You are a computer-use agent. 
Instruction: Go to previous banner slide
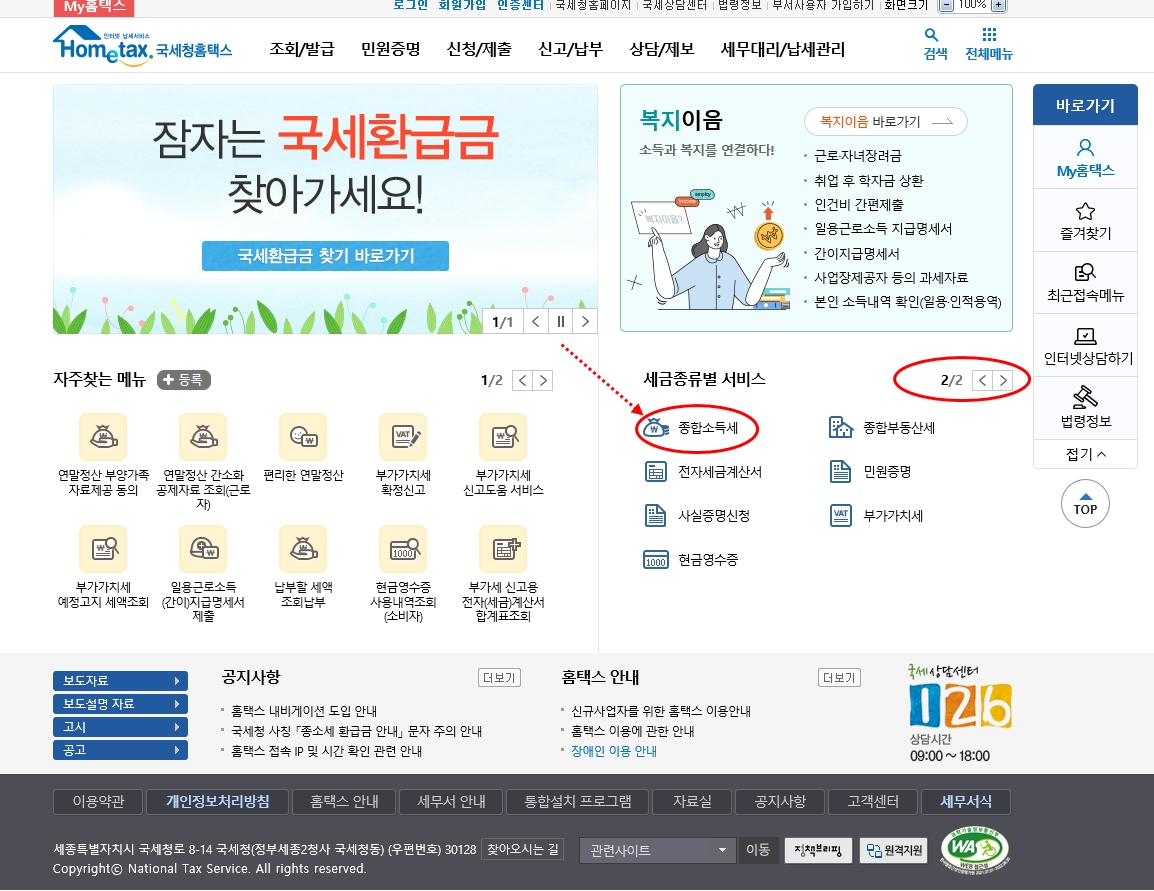click(x=536, y=322)
